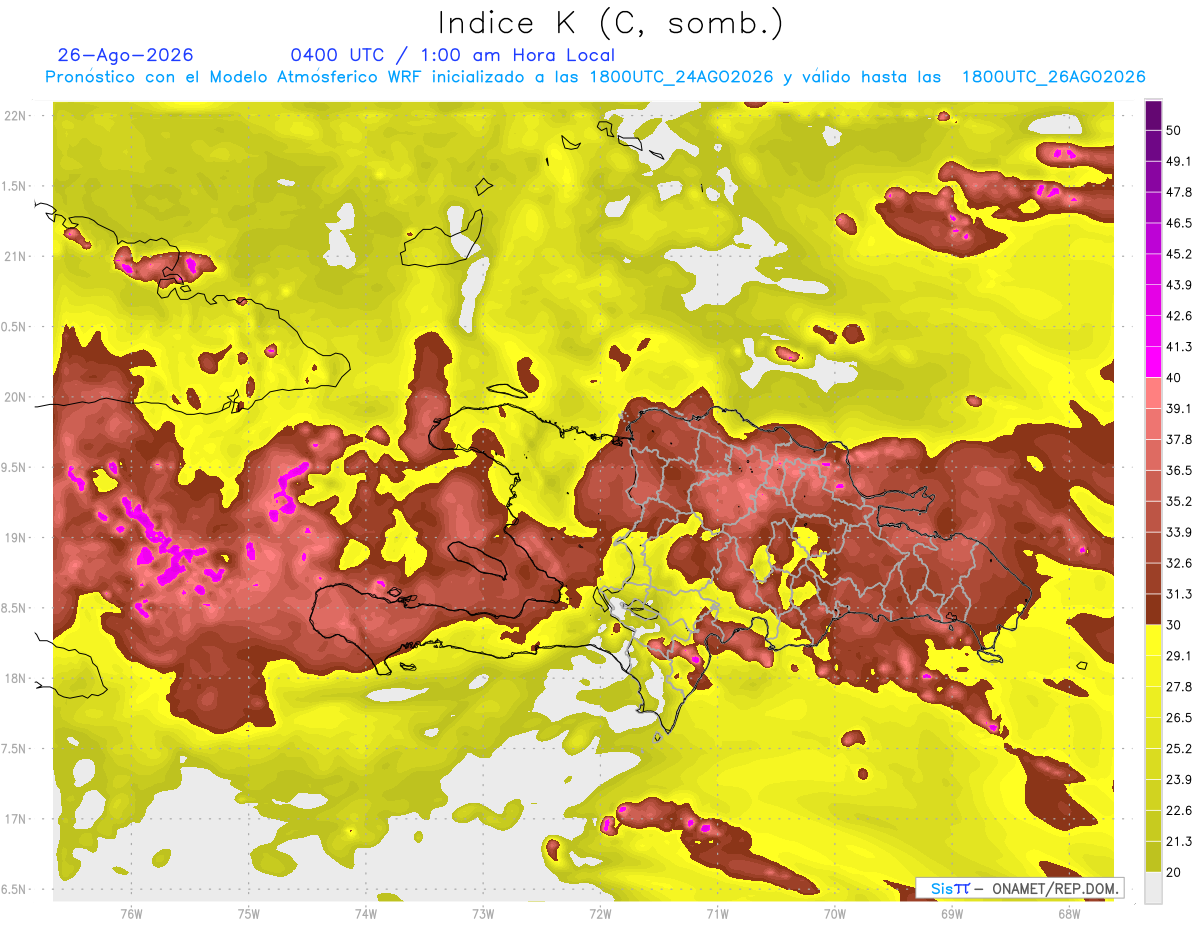Click the color scale value '50'
1200x927 pixels.
pos(1174,130)
